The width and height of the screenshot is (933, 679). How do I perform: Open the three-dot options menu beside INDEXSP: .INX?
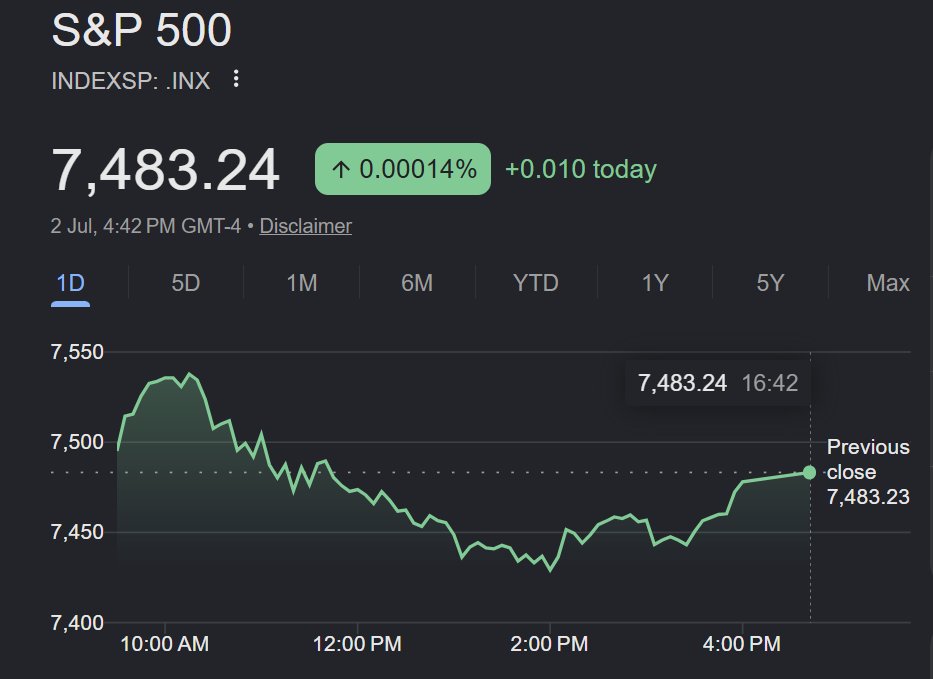pos(236,79)
